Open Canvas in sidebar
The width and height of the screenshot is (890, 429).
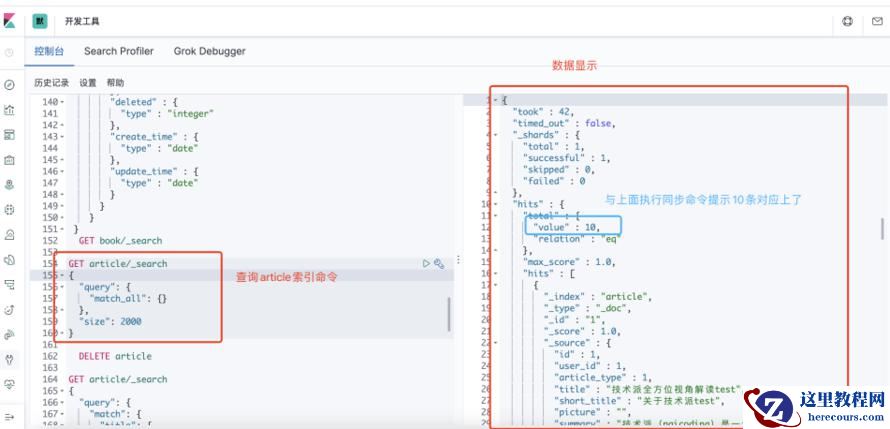click(9, 160)
